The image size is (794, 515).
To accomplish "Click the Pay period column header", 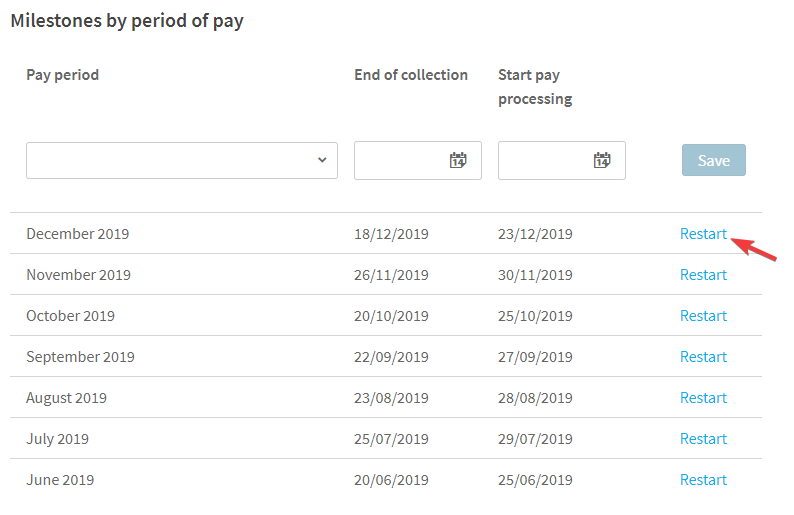I will (x=63, y=75).
